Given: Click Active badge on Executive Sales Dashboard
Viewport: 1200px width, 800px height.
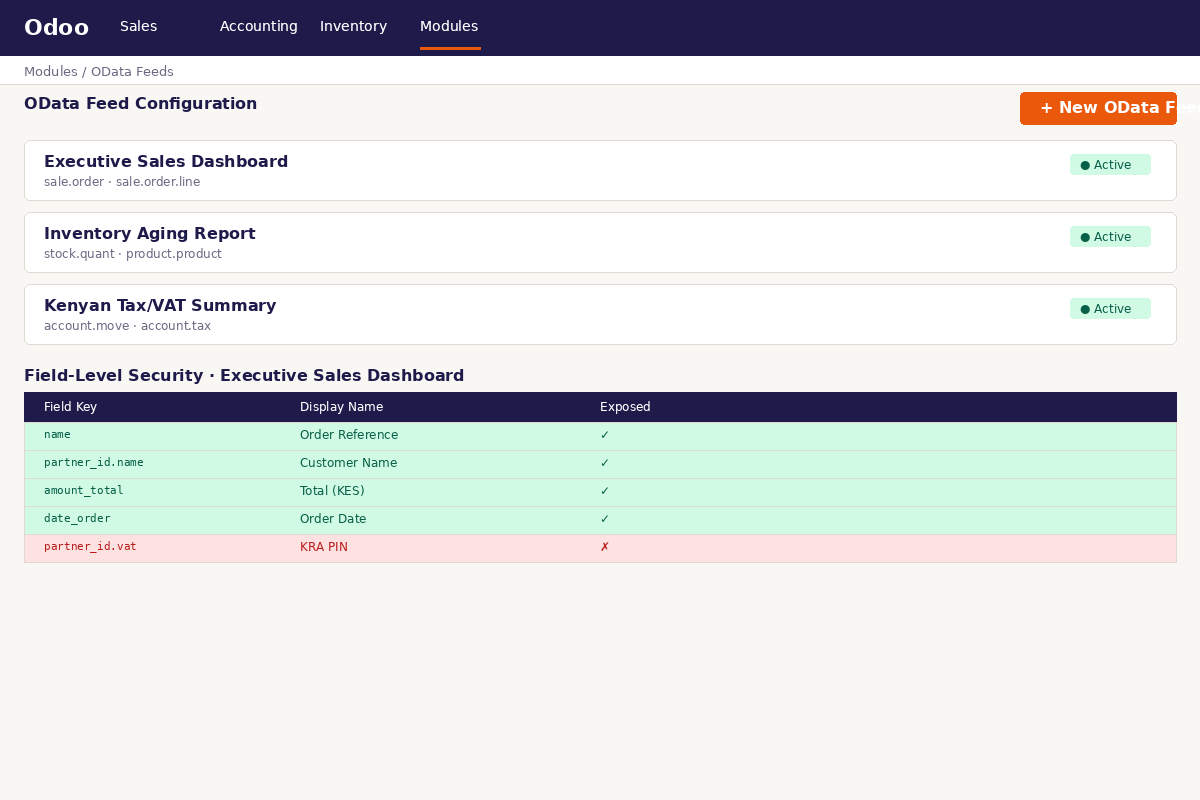Looking at the screenshot, I should pos(1110,165).
